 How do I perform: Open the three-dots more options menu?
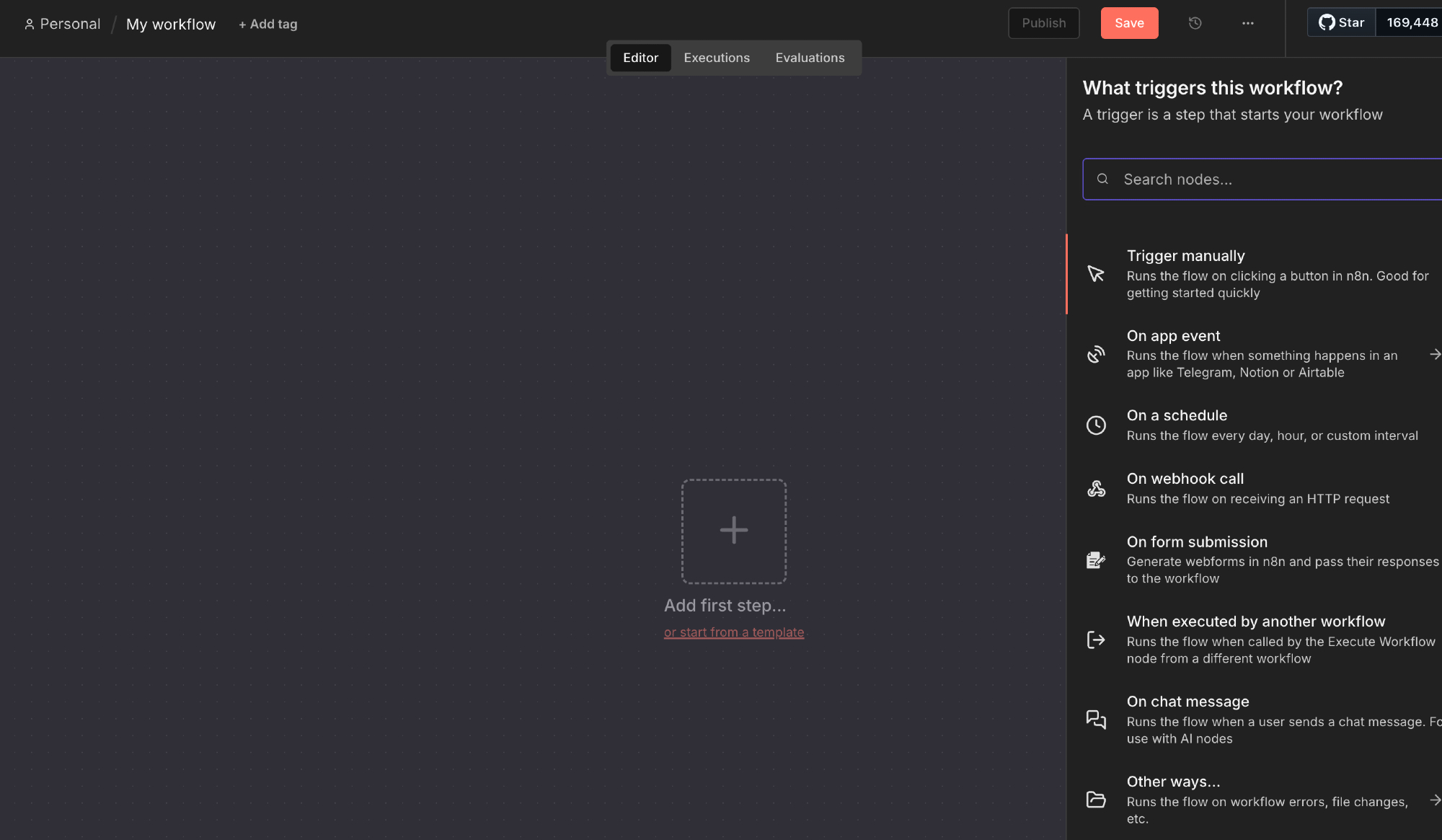(x=1247, y=23)
